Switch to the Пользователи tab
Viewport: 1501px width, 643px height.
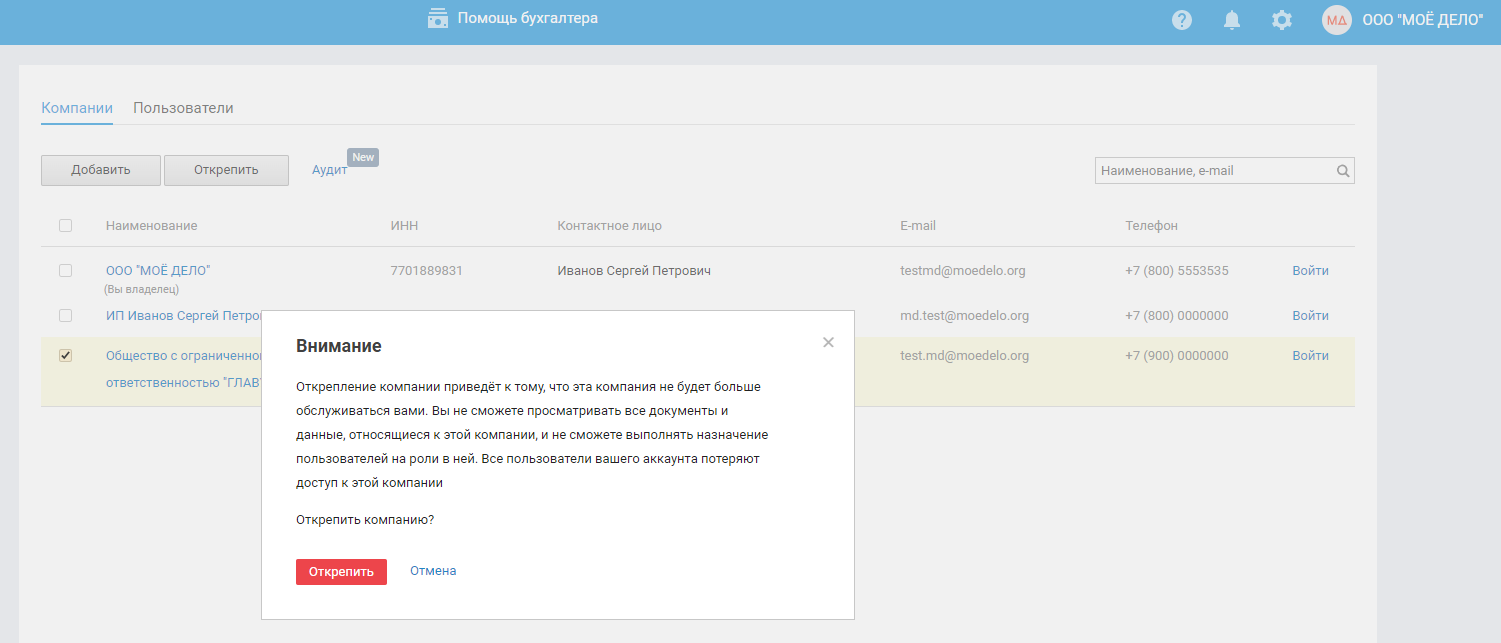(x=183, y=108)
